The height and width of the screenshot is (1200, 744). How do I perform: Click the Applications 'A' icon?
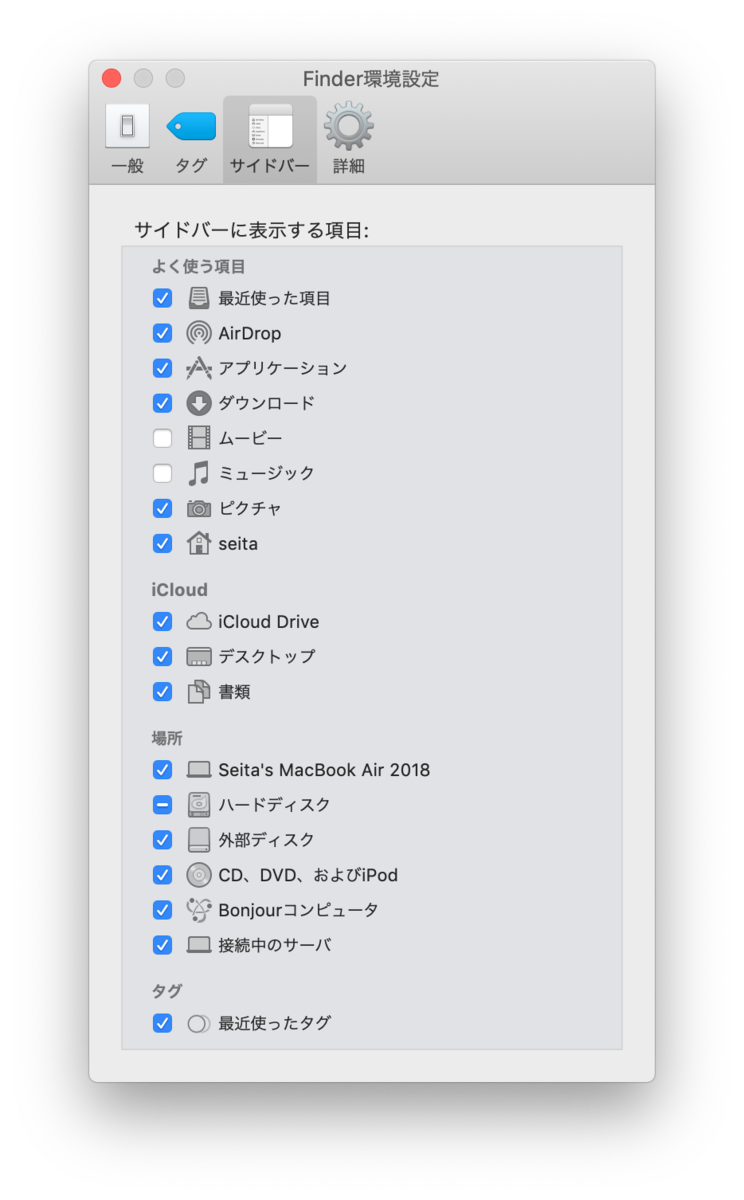click(199, 368)
